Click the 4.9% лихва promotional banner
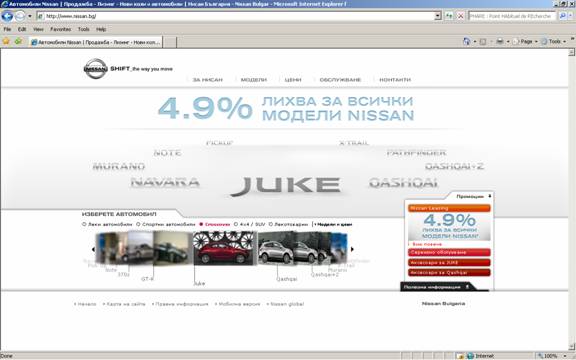This screenshot has height=360, width=576. pyautogui.click(x=286, y=108)
